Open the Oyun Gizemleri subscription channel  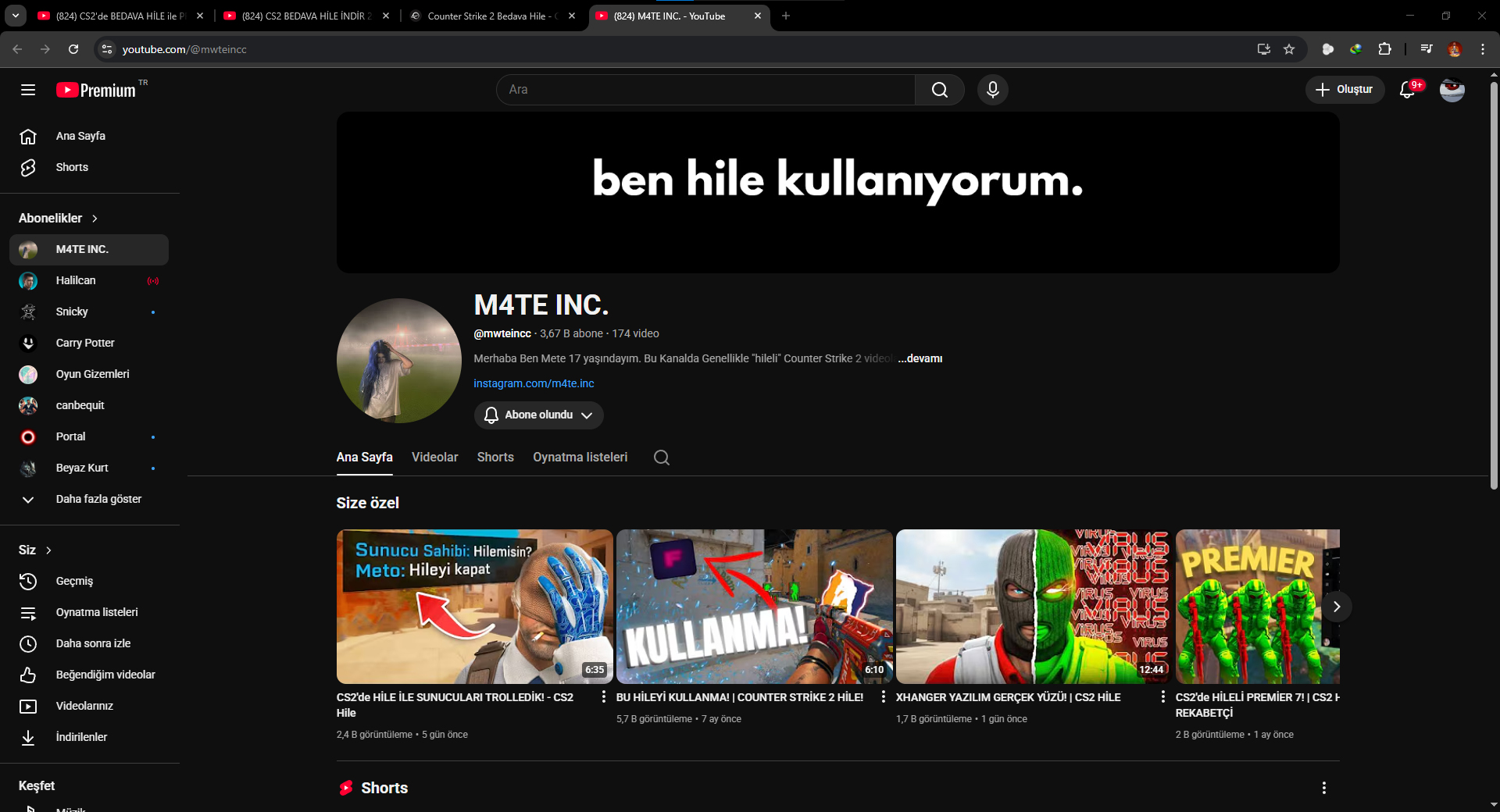89,374
